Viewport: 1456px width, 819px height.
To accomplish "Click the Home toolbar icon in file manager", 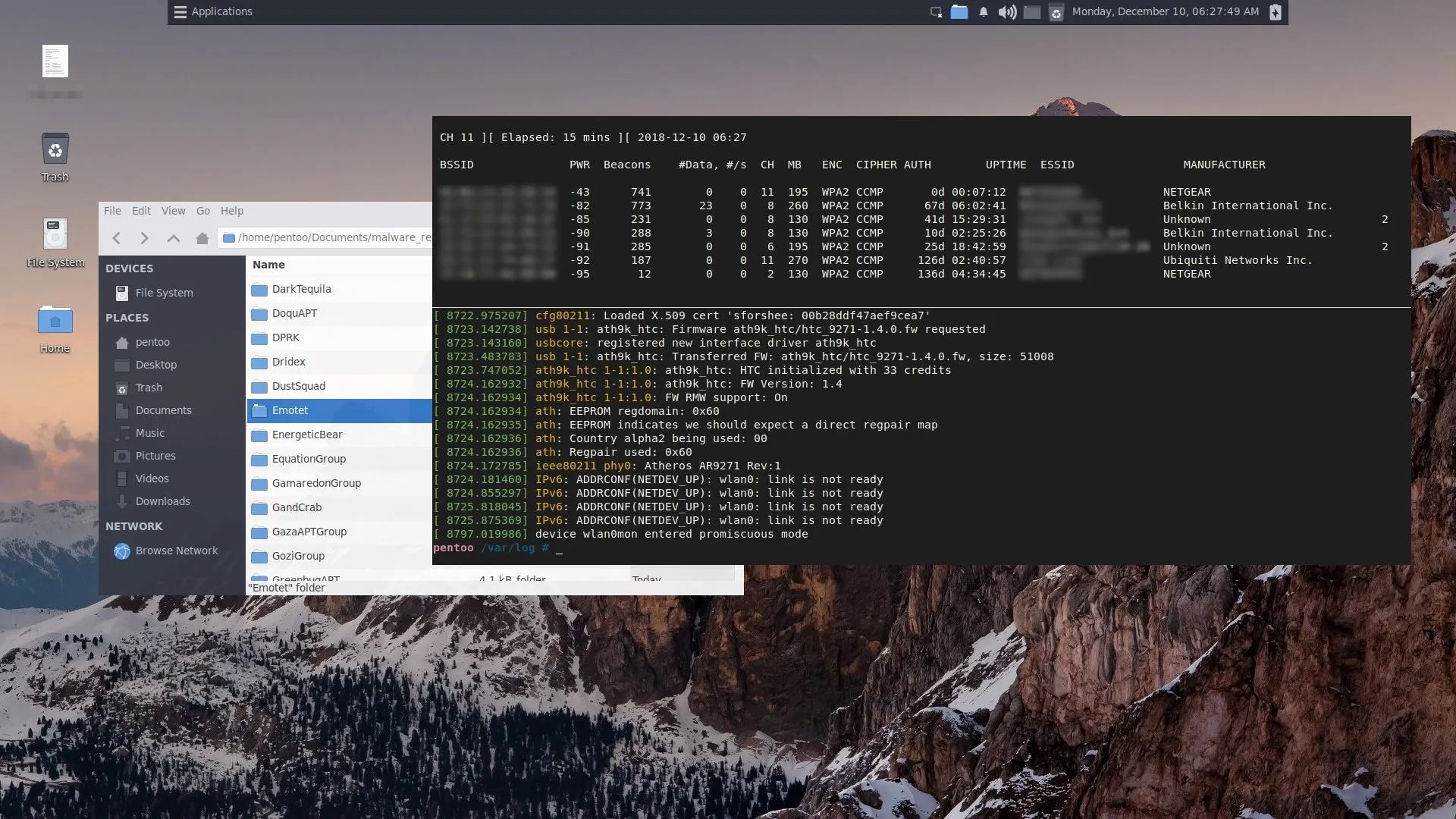I will pyautogui.click(x=202, y=238).
